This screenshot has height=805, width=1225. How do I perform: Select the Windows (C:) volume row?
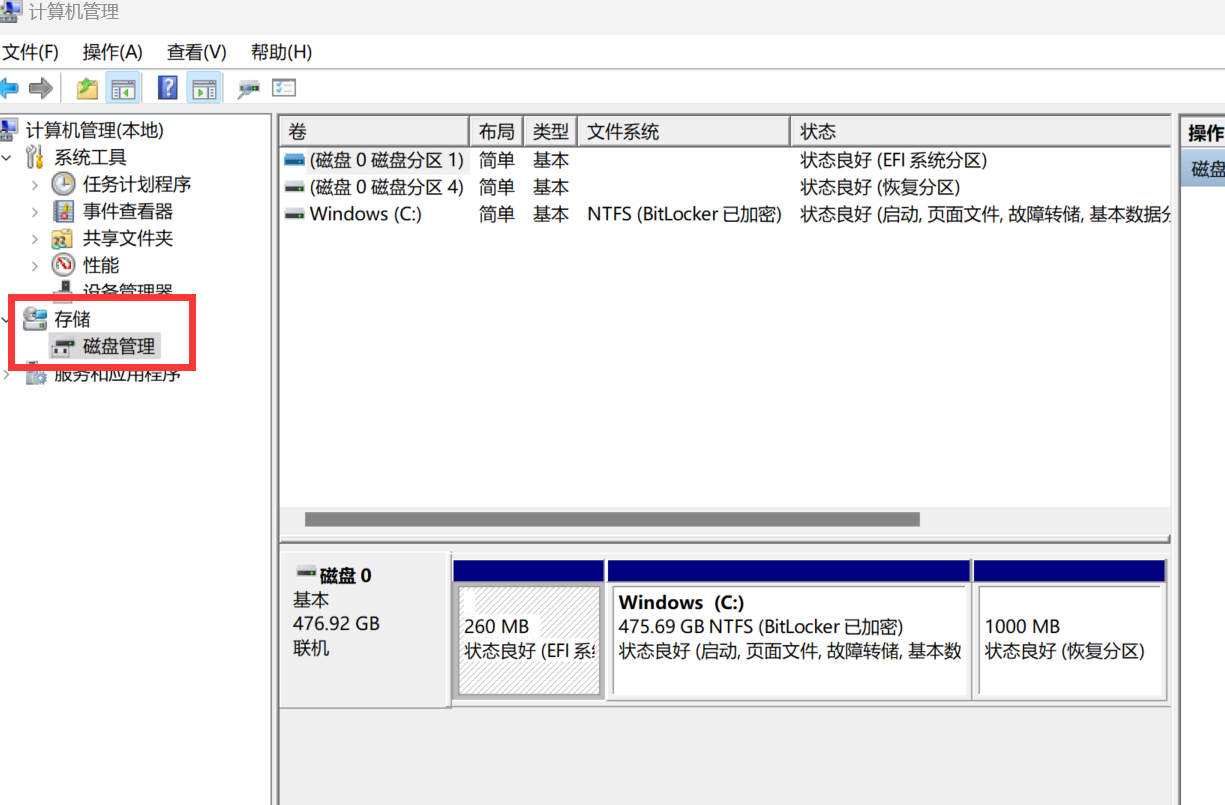pos(725,214)
